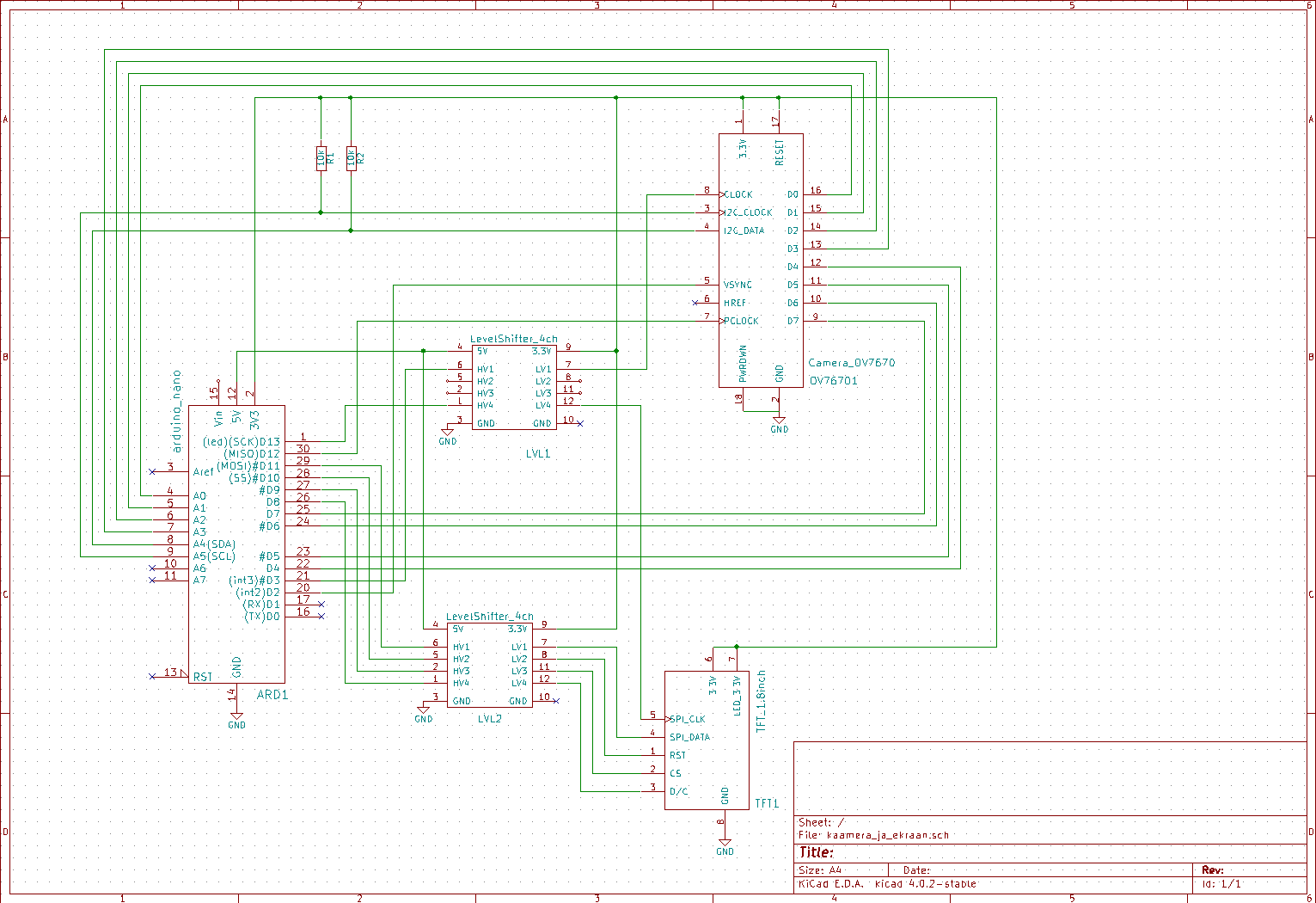Select the R1 10k resistor symbol
Viewport: 1316px width, 903px height.
pyautogui.click(x=321, y=158)
